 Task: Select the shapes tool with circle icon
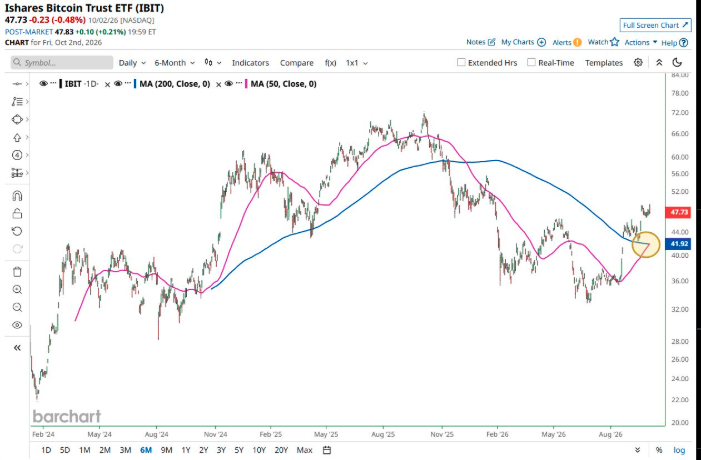point(17,119)
